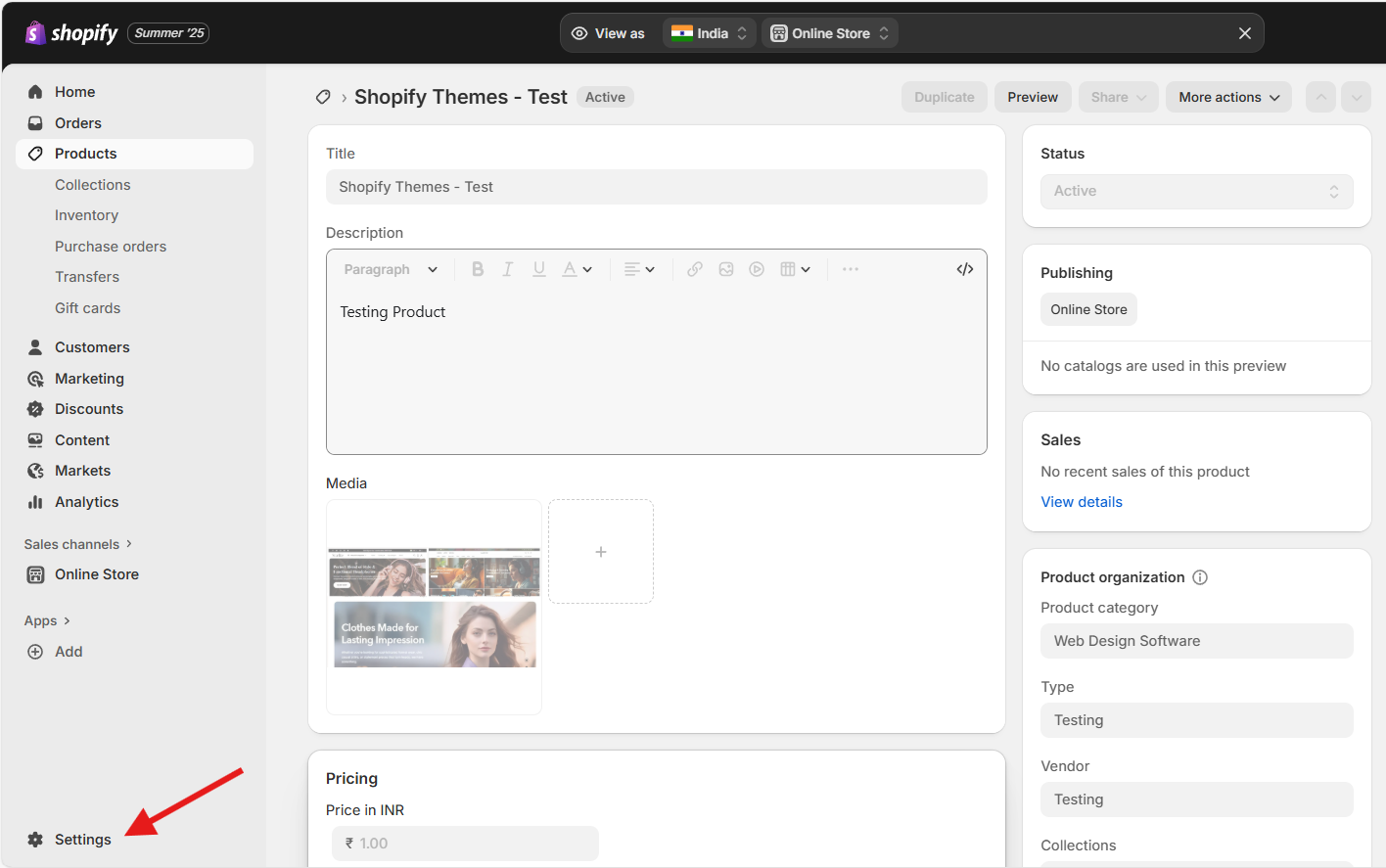
Task: Expand the Sales channels section
Action: tap(78, 544)
